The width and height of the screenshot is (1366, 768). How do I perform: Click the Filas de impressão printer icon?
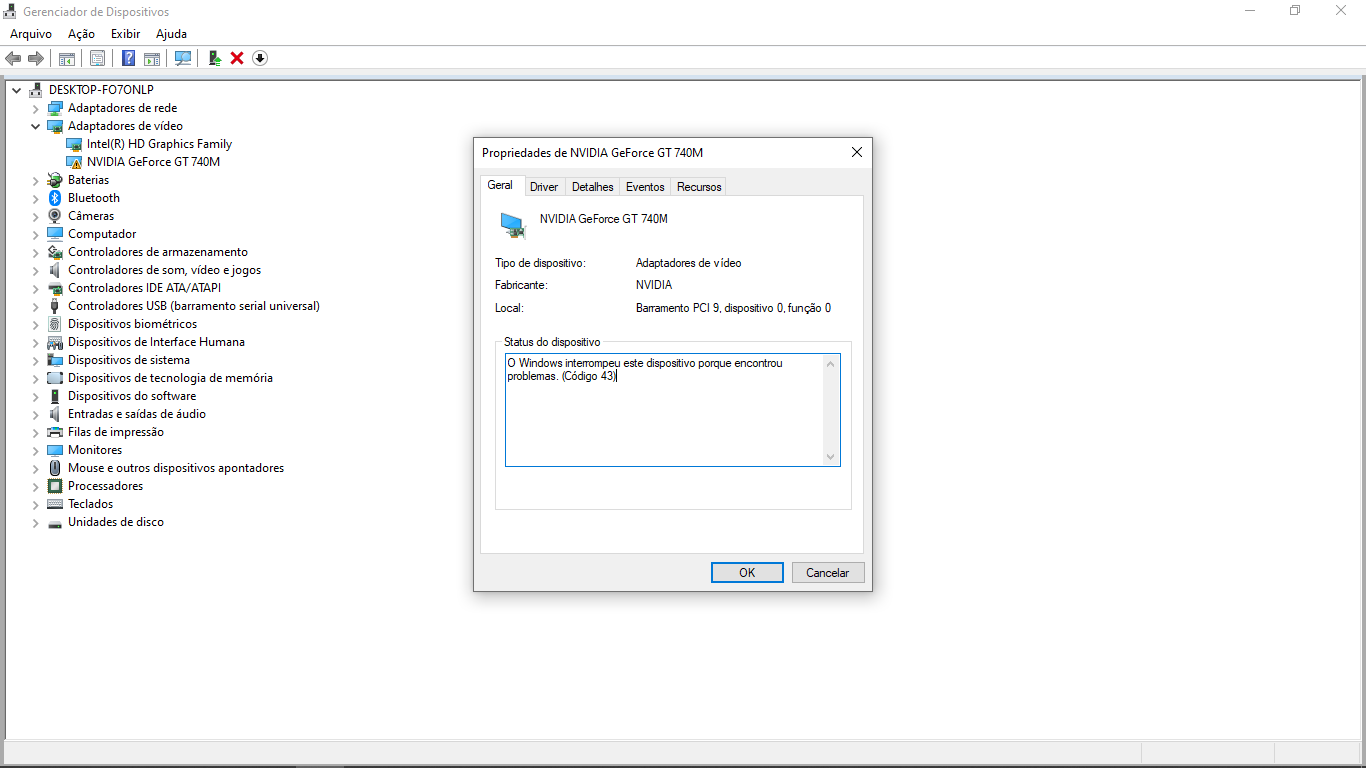[x=55, y=432]
